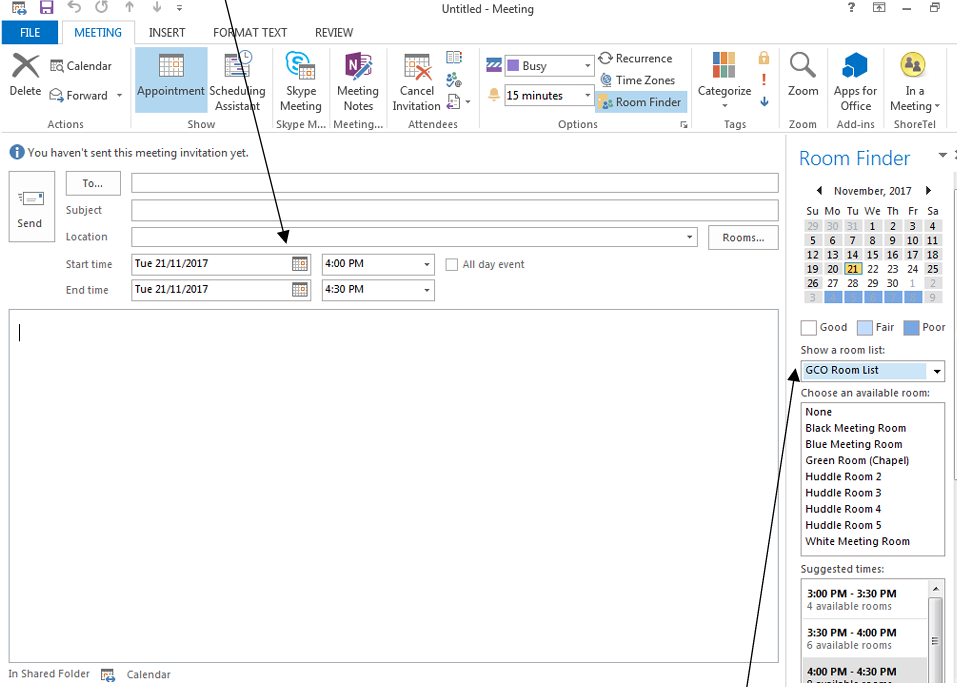Expand the GCO Room List dropdown
The width and height of the screenshot is (957, 687).
937,371
